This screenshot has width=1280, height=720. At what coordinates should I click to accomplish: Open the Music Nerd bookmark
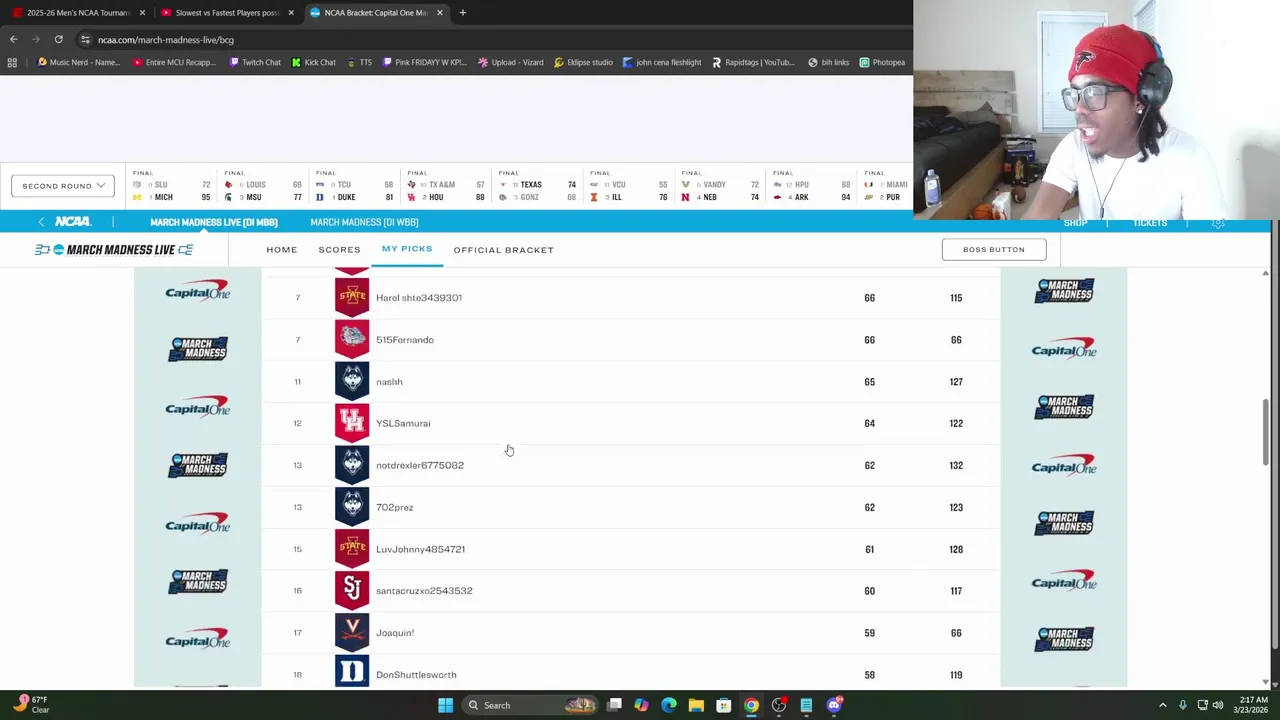pyautogui.click(x=76, y=62)
